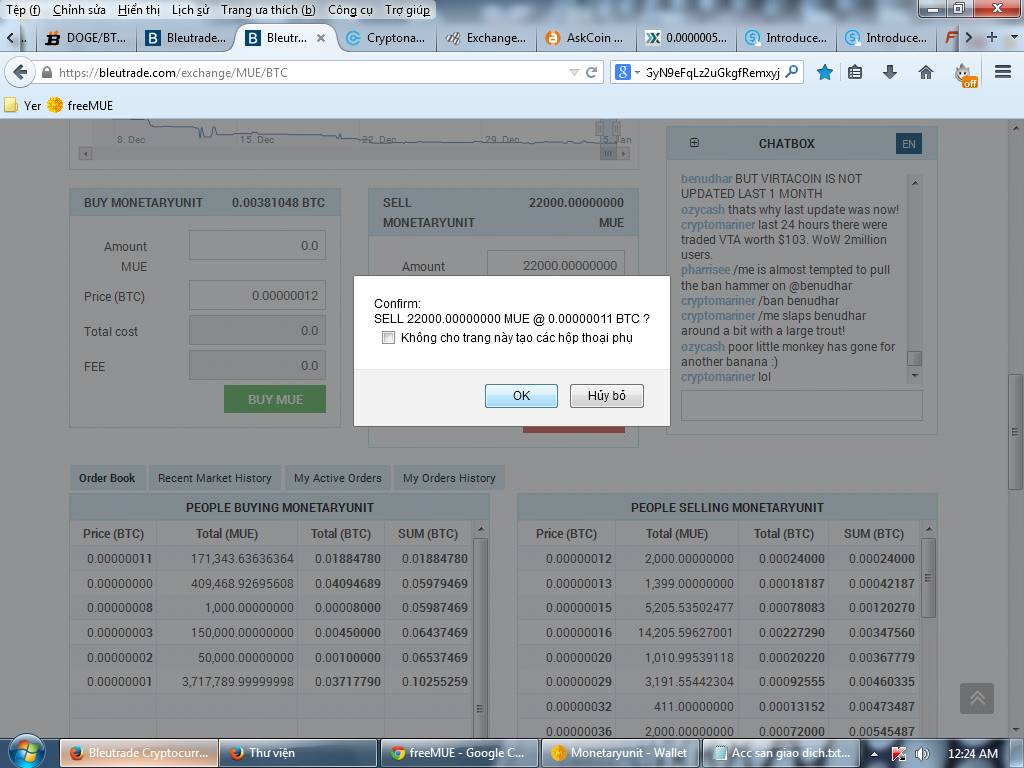Click the buy Price (BTC) input field
The height and width of the screenshot is (768, 1024).
click(257, 295)
